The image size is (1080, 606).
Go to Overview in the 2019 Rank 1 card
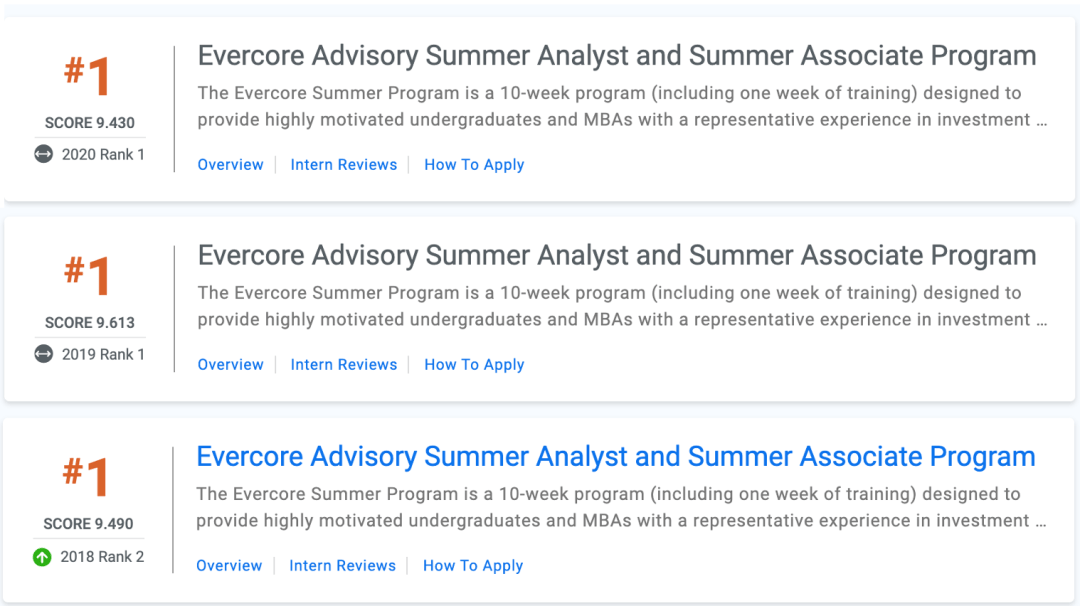point(230,365)
